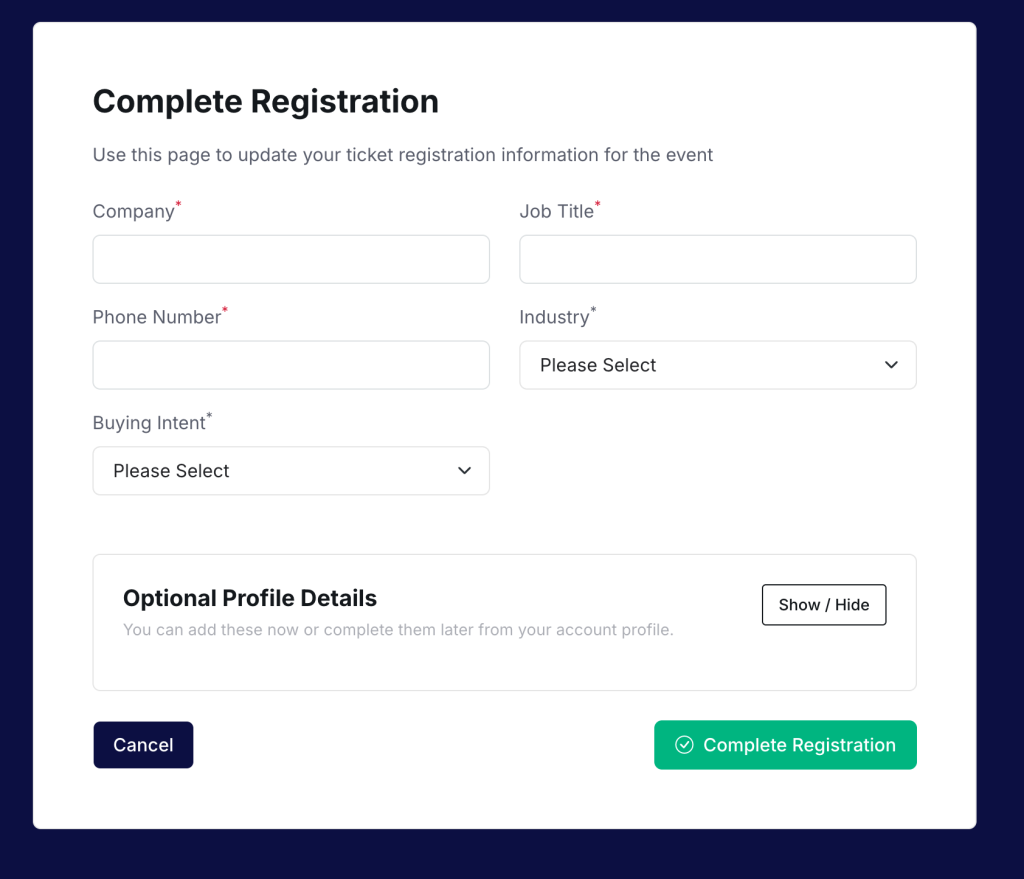Click the chevron arrow in Industry select
The width and height of the screenshot is (1024, 879).
892,365
